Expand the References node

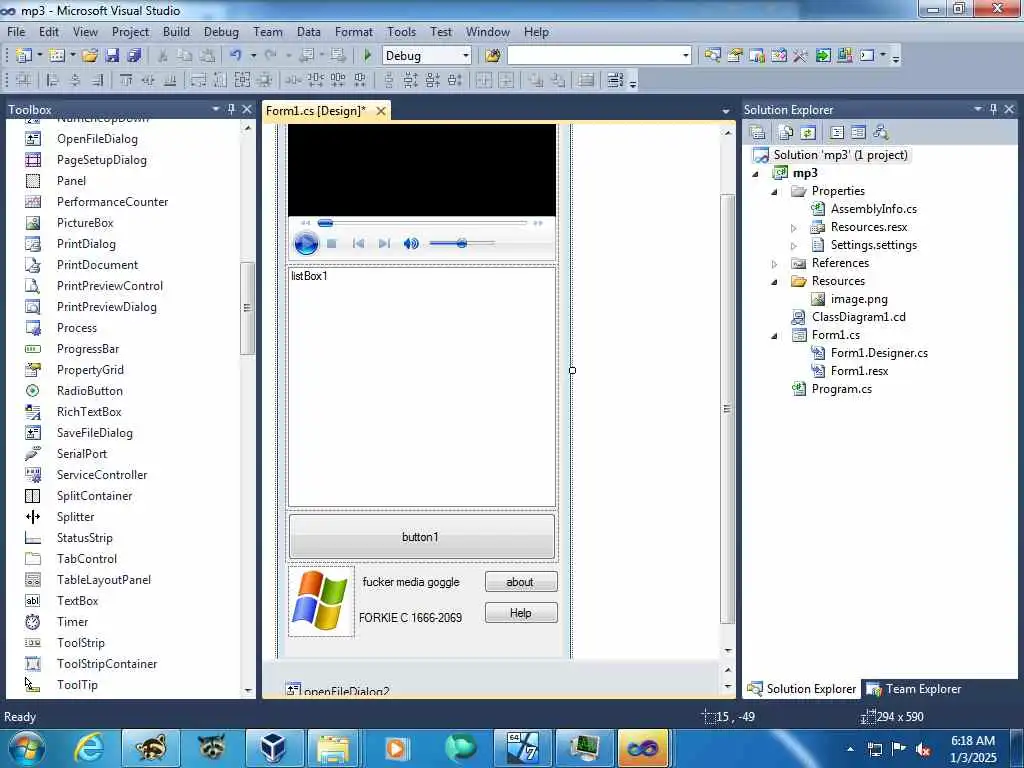[x=775, y=264]
